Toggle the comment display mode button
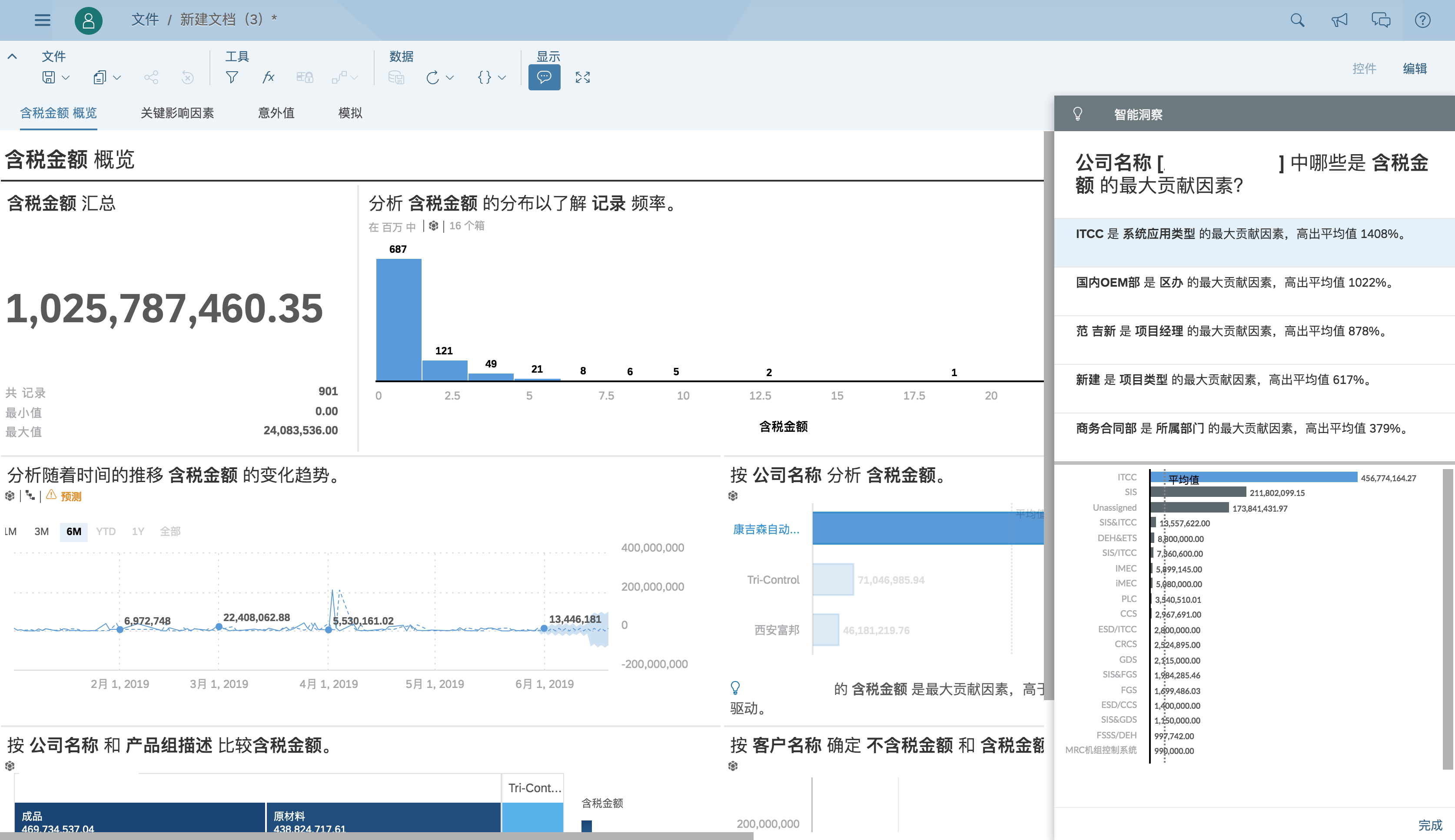The height and width of the screenshot is (840, 1455). [544, 77]
